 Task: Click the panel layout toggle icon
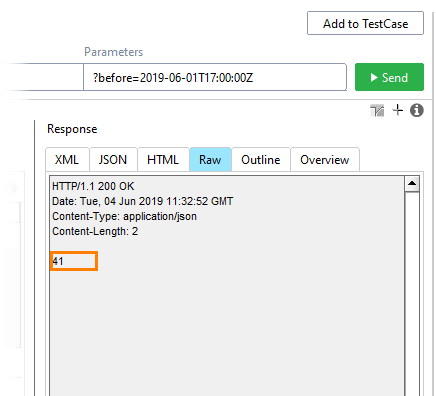377,110
